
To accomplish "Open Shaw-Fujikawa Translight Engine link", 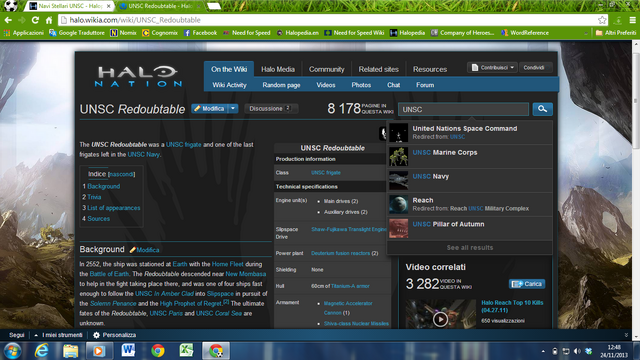I will [x=349, y=229].
